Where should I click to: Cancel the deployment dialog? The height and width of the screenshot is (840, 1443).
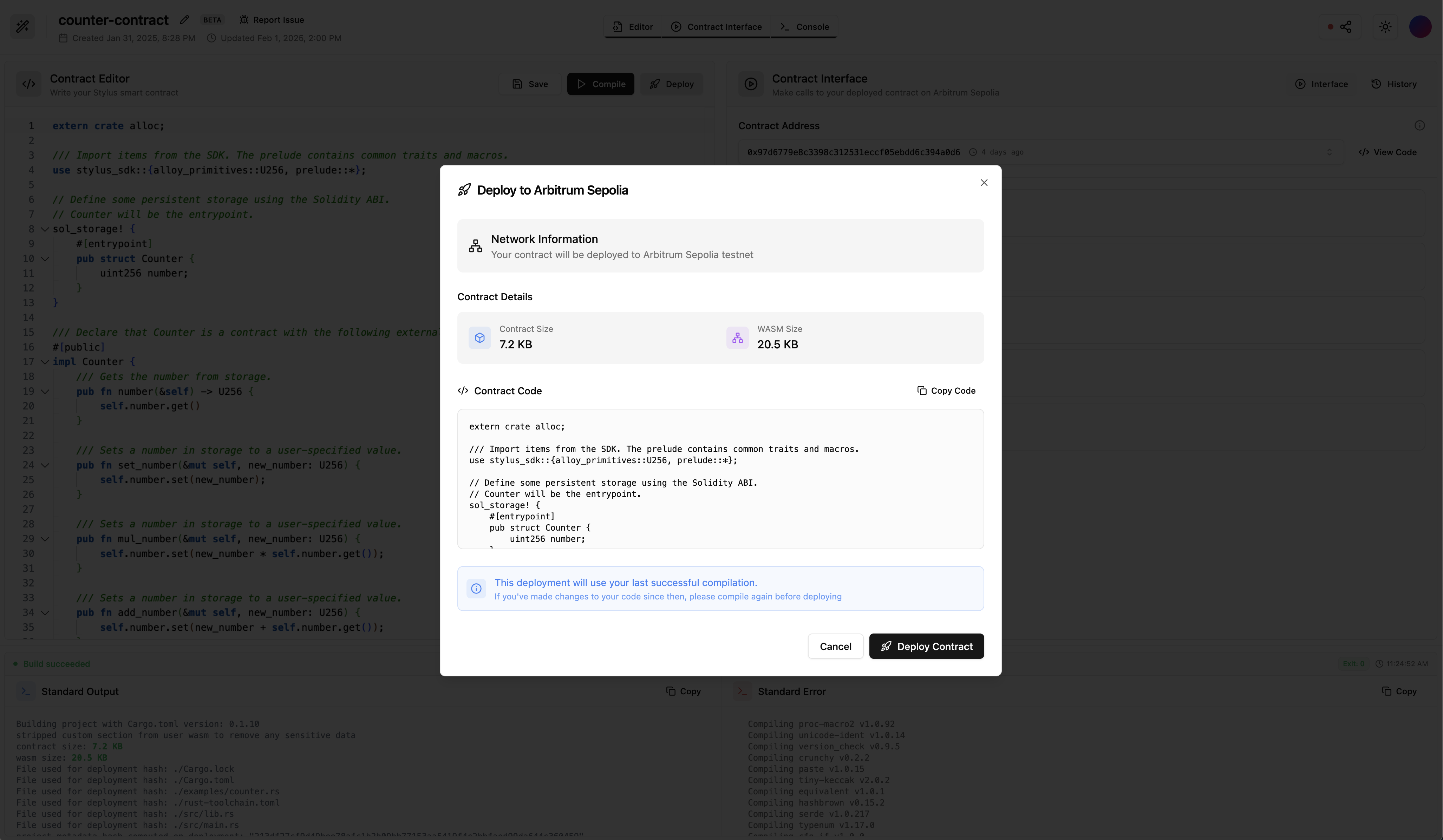pyautogui.click(x=835, y=646)
